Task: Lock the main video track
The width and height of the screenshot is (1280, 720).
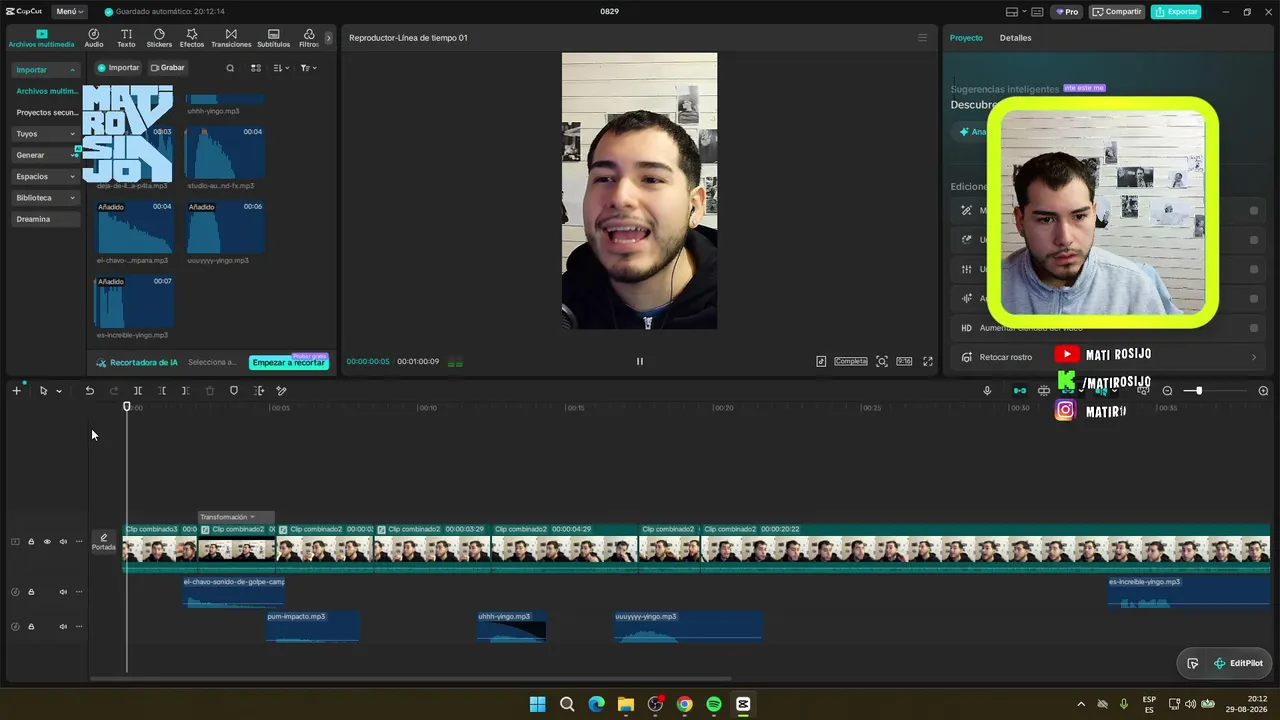Action: pos(31,542)
